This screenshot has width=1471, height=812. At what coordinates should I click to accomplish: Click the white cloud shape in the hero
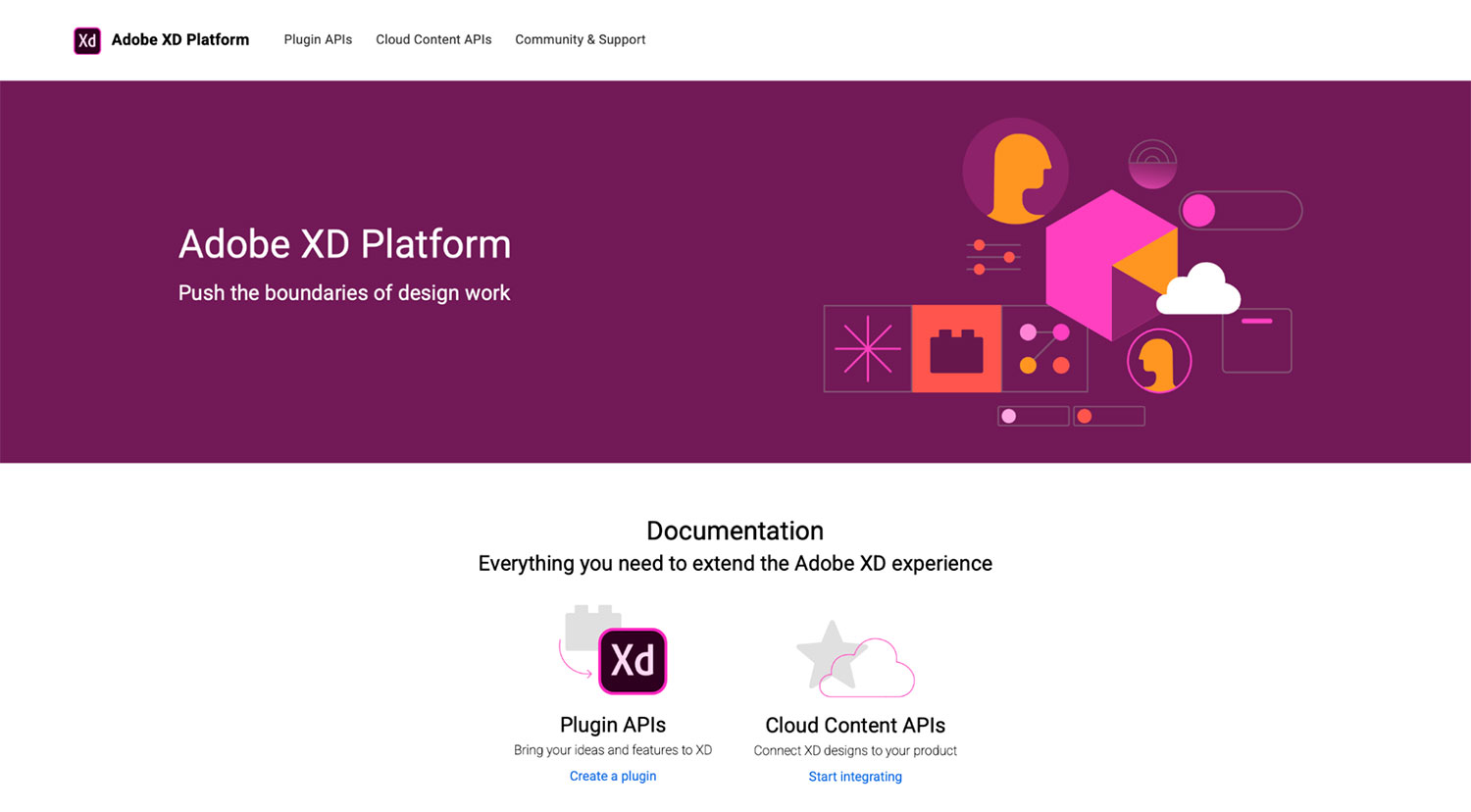click(1198, 291)
